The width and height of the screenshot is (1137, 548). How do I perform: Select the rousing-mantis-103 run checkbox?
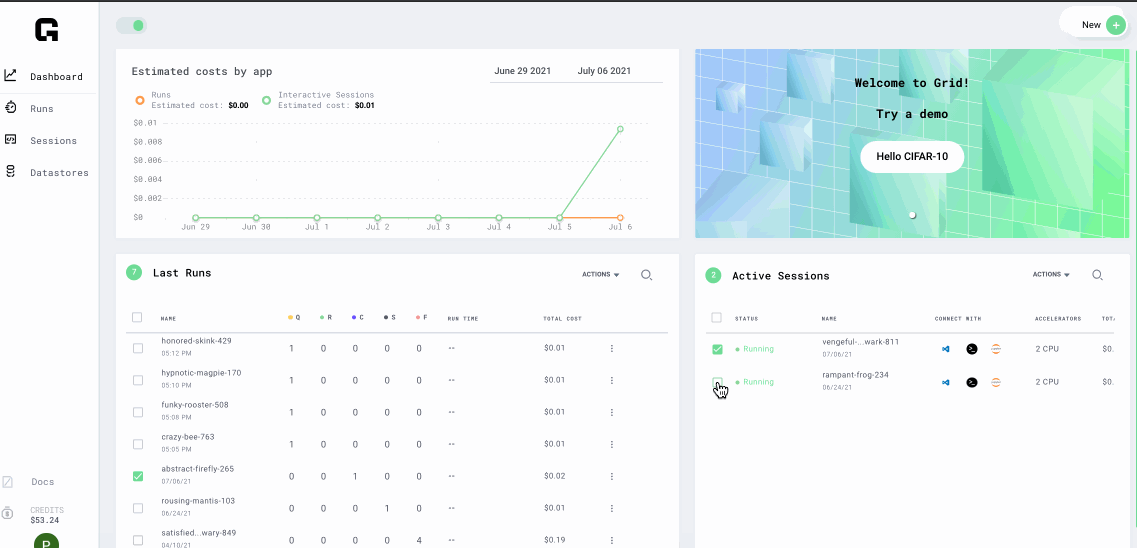138,508
